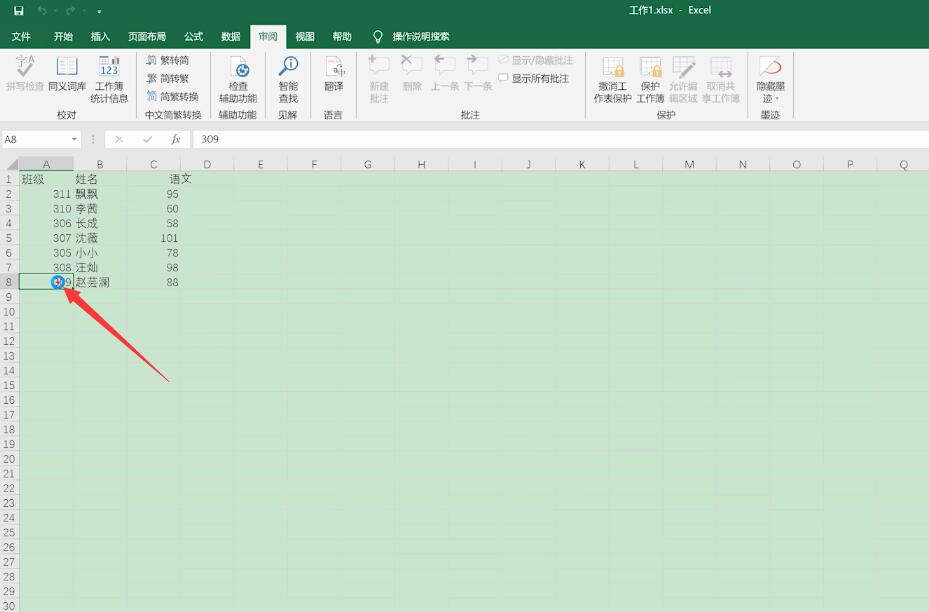929x612 pixels.
Task: Click formula bar showing 309
Action: tap(560, 139)
